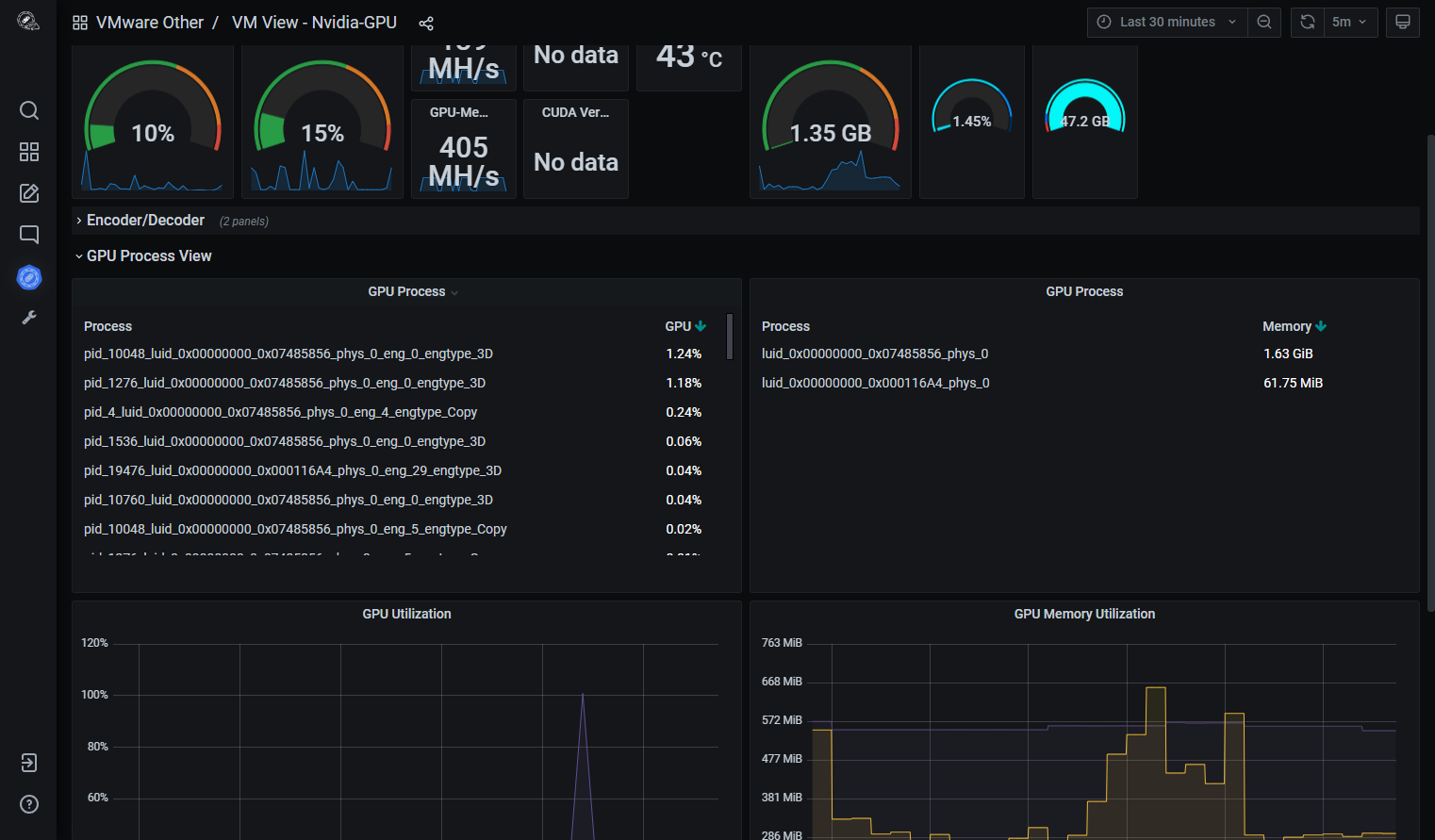
Task: Click the dashboard grid icon beside VMware Other
Action: click(80, 23)
